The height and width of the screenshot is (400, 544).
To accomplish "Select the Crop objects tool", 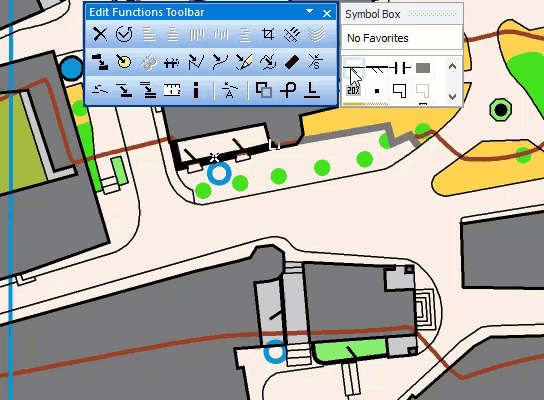I will (268, 34).
